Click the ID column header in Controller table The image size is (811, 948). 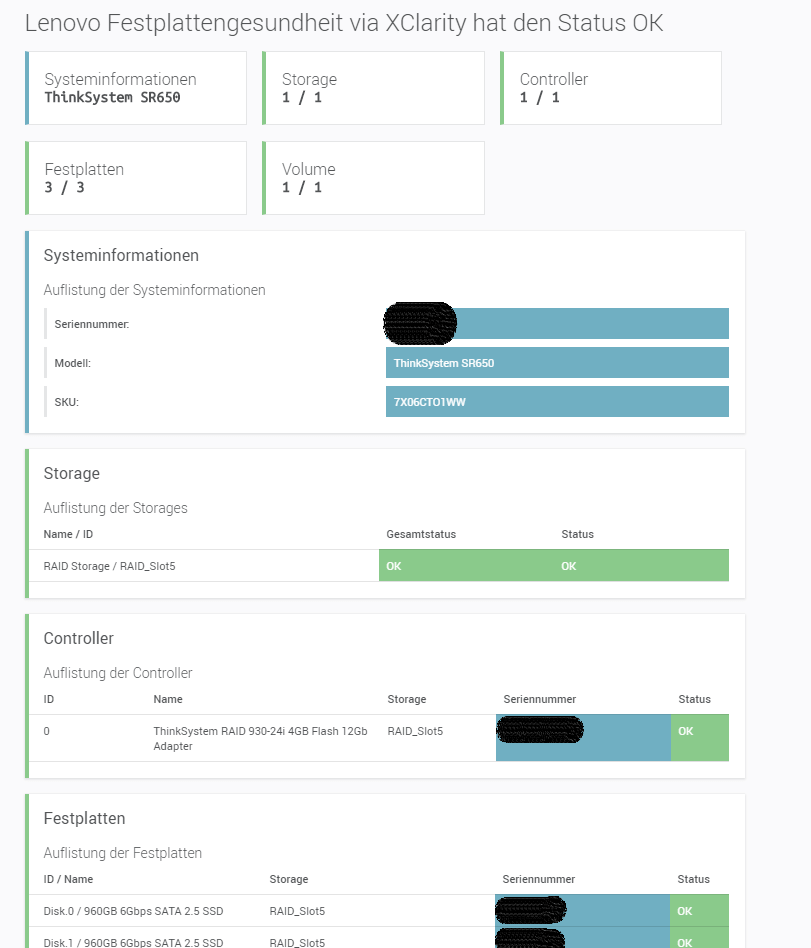click(x=50, y=699)
